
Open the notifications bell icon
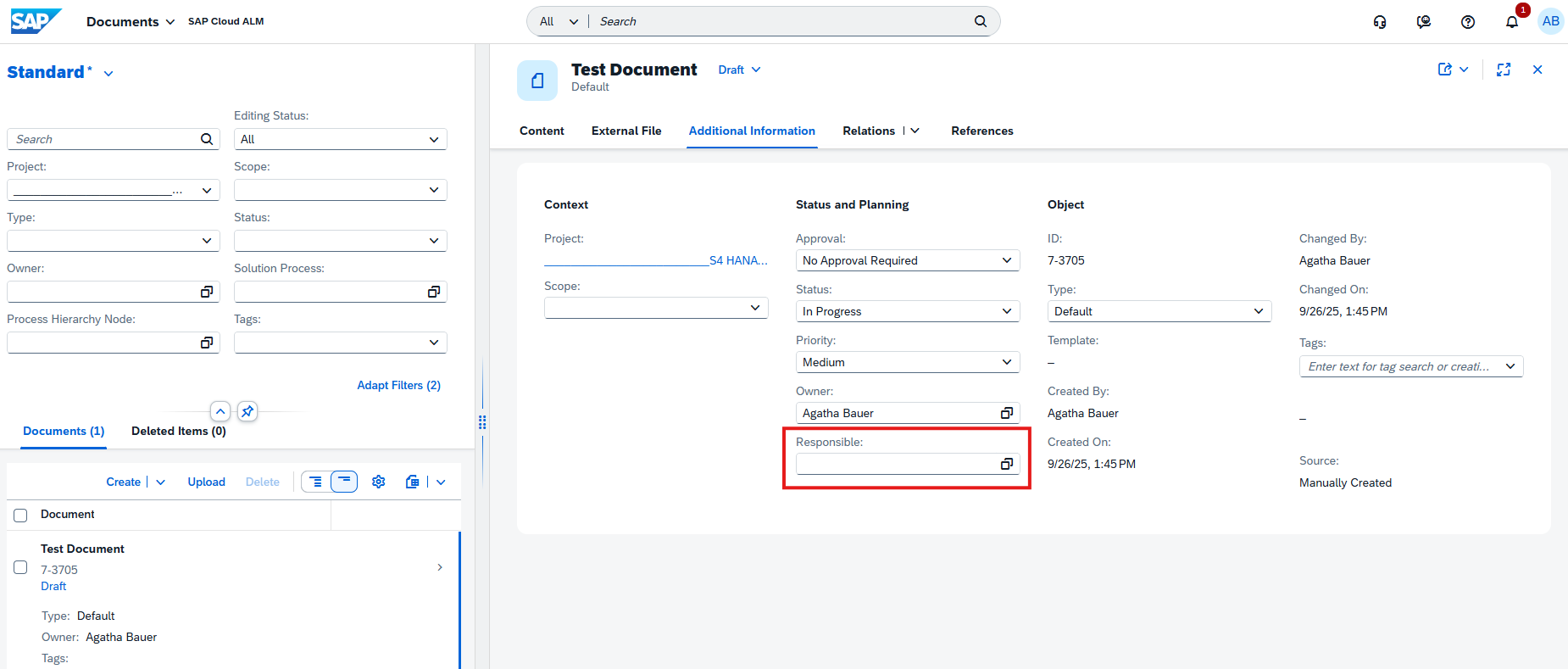(x=1511, y=22)
